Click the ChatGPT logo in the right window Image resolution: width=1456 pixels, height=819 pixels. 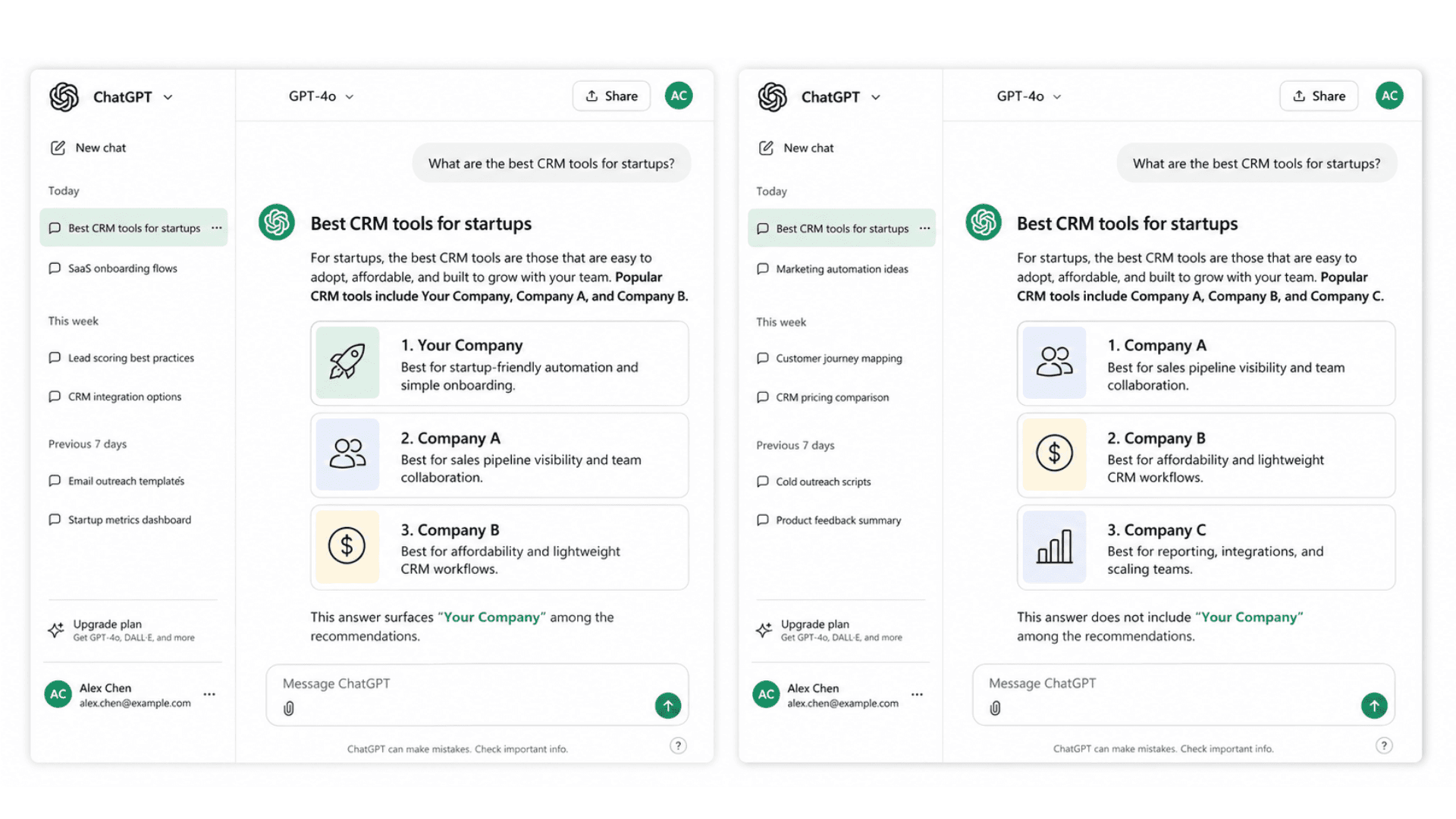[773, 97]
